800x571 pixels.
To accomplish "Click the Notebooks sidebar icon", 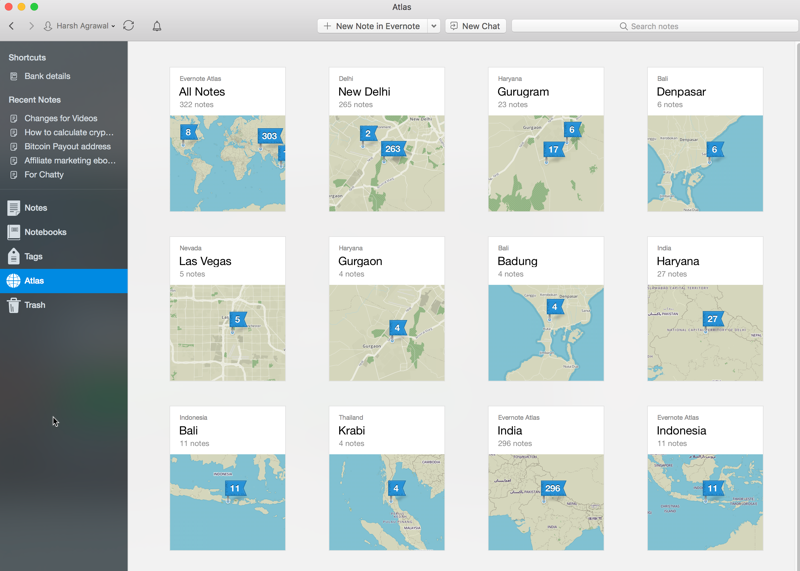I will [14, 232].
